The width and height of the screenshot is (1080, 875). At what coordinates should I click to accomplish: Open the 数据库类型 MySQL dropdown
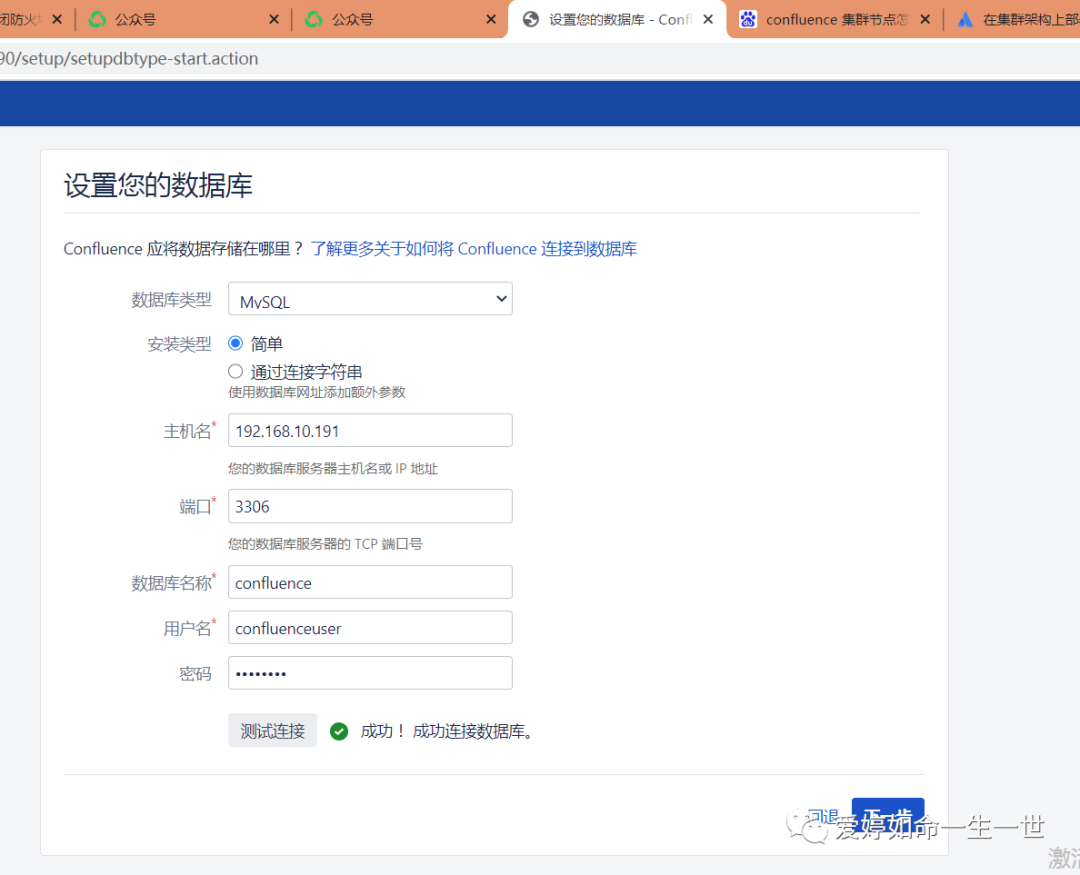pyautogui.click(x=370, y=298)
